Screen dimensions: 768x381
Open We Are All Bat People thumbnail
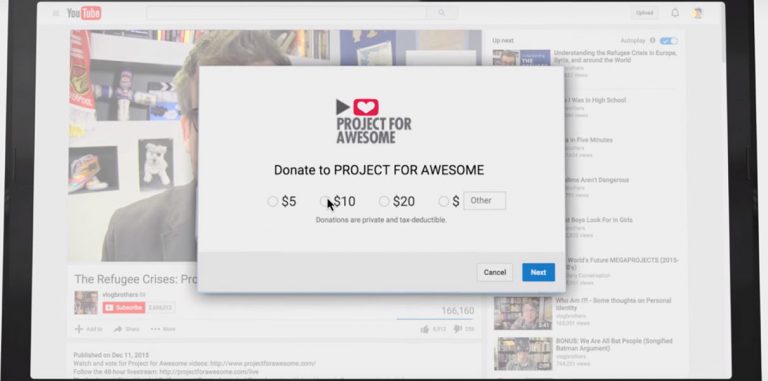pyautogui.click(x=523, y=353)
